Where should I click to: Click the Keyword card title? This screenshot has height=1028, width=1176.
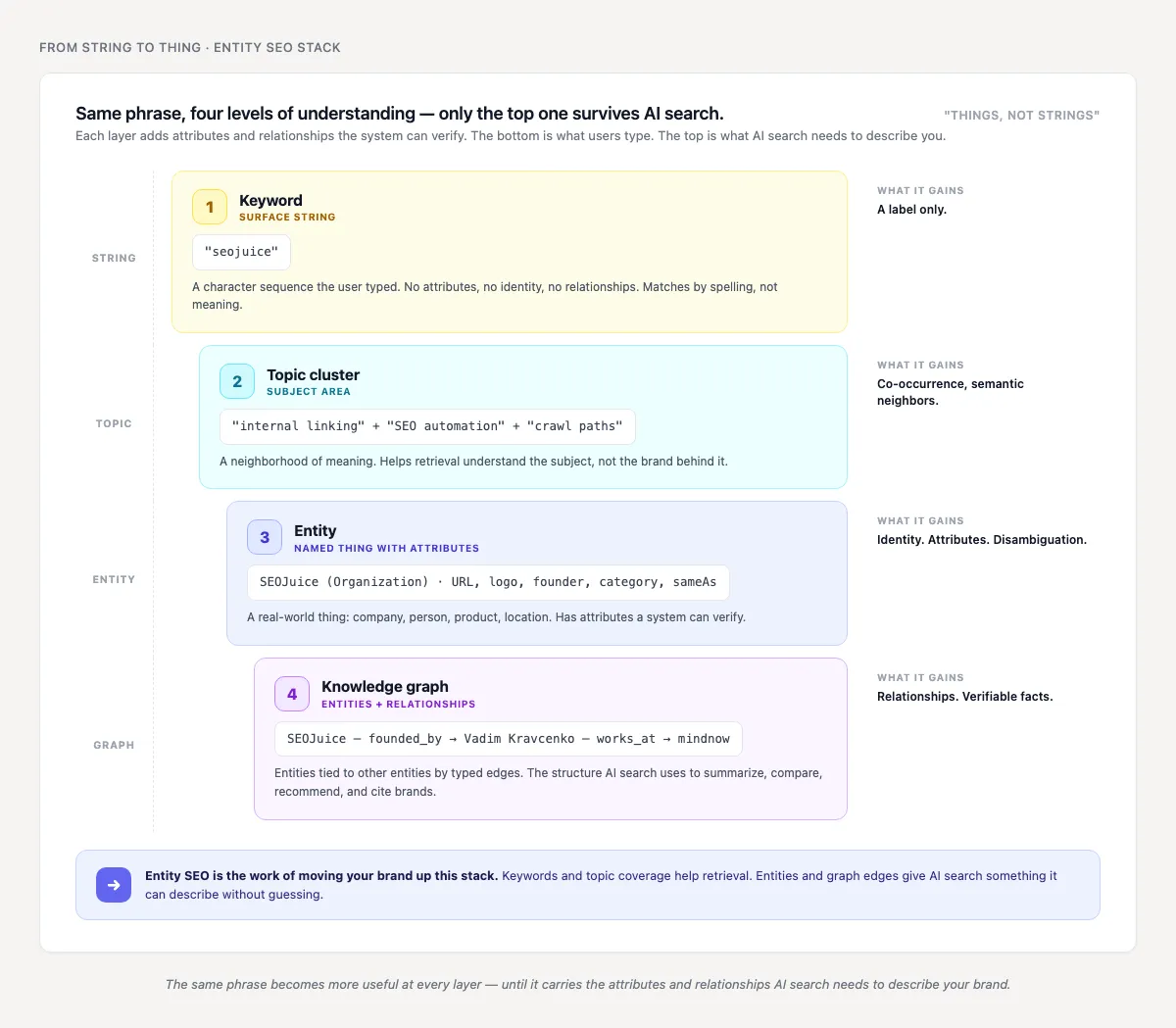click(270, 200)
